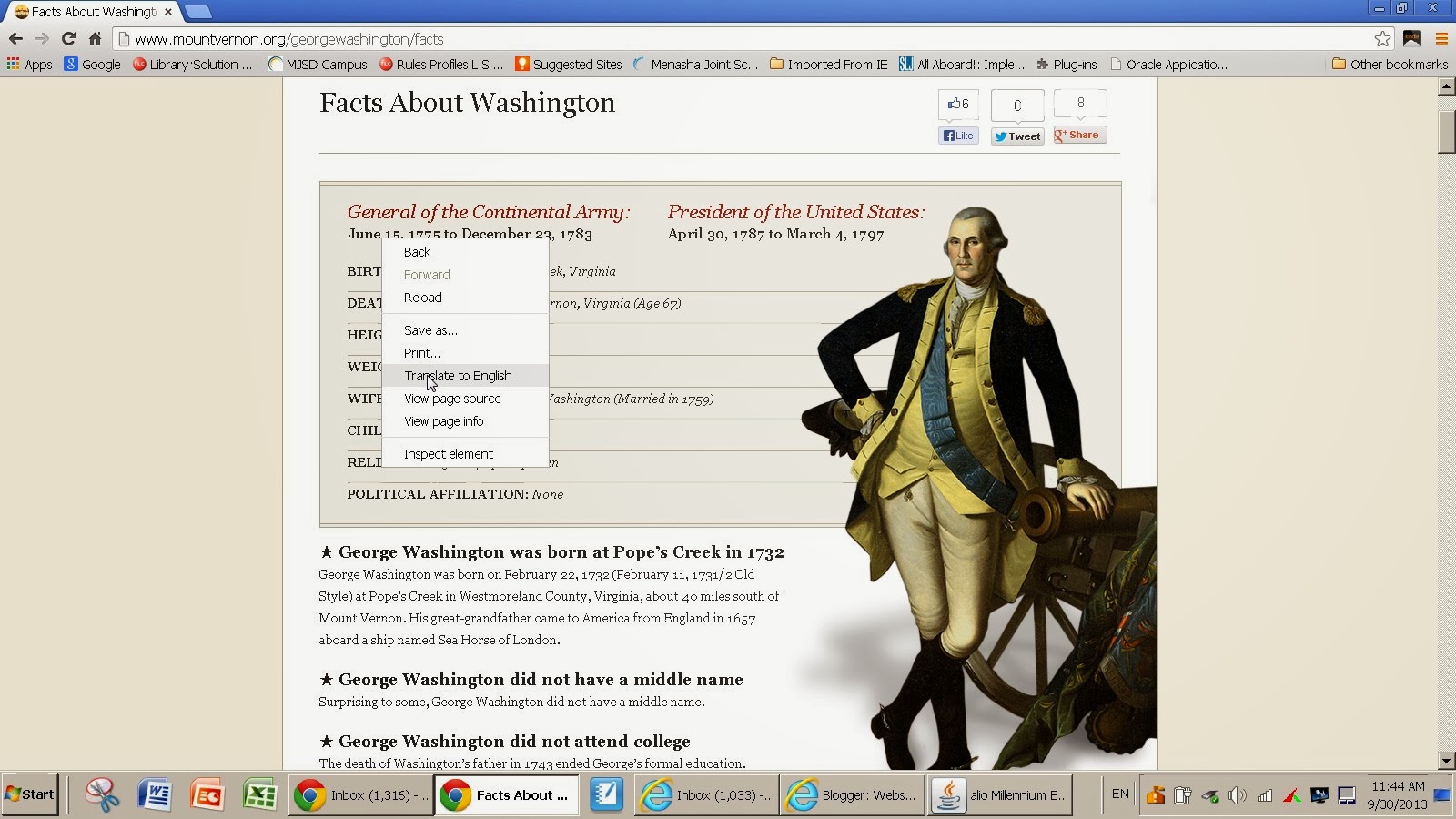1456x819 pixels.
Task: Open the blue notepad-style taskbar app
Action: pos(606,794)
